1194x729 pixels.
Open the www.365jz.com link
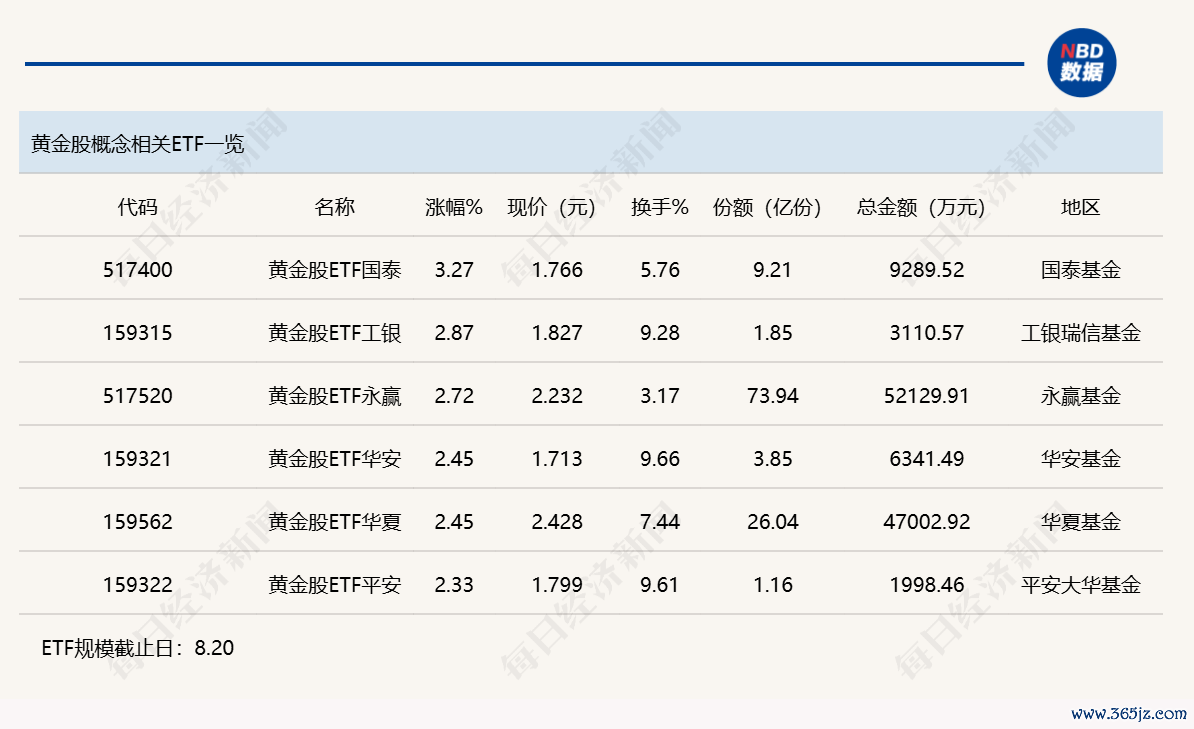(1129, 714)
